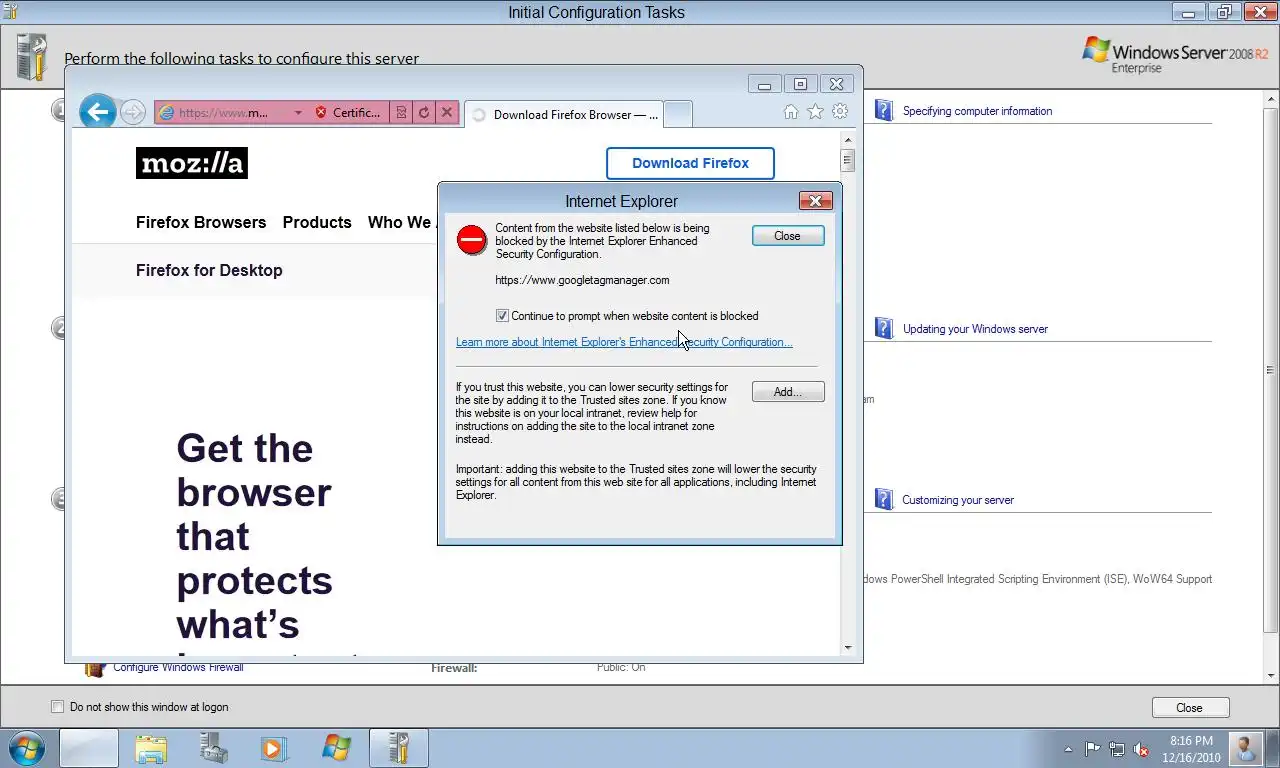Open the network tray icon

1117,749
